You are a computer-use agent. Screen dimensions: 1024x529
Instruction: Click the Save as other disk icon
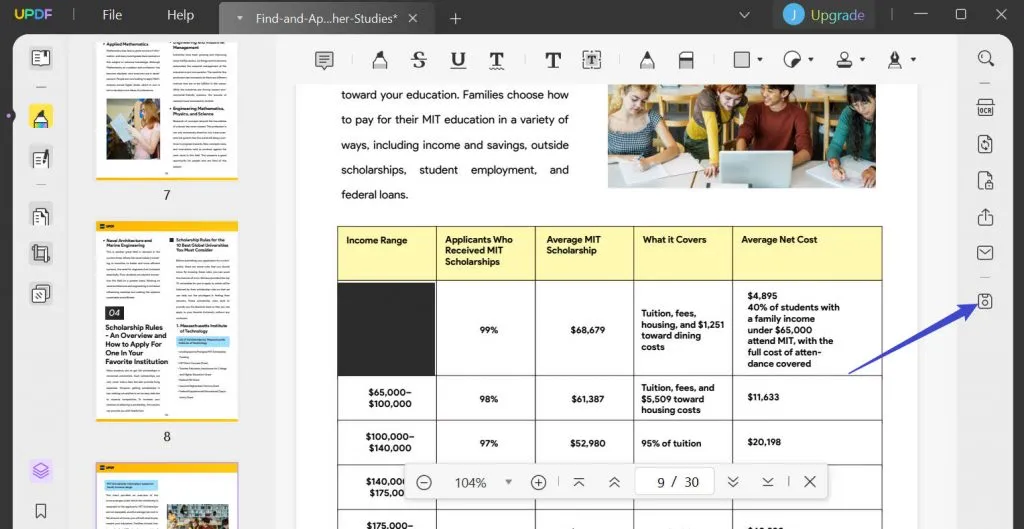[x=985, y=301]
